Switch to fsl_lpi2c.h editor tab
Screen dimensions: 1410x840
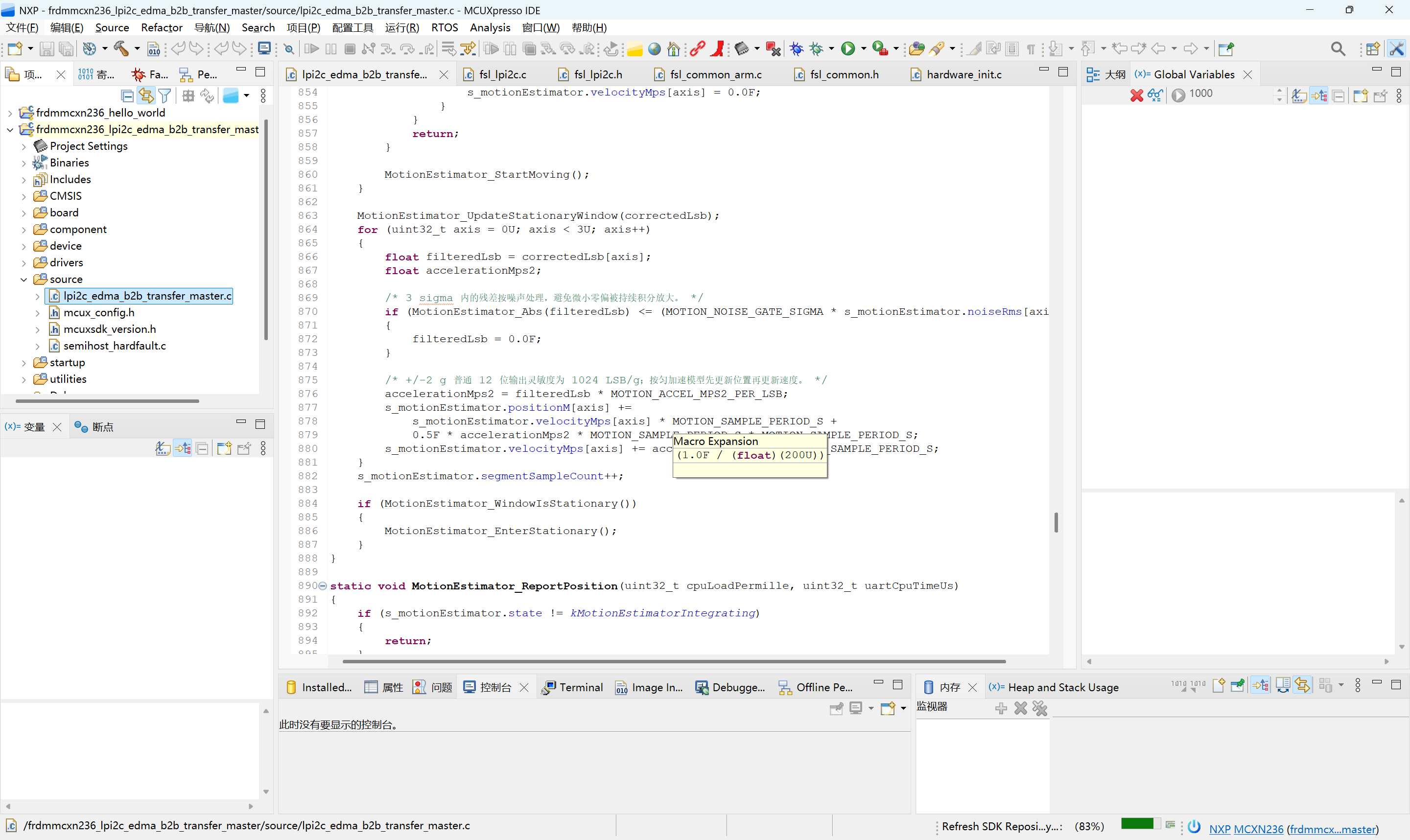coord(598,74)
